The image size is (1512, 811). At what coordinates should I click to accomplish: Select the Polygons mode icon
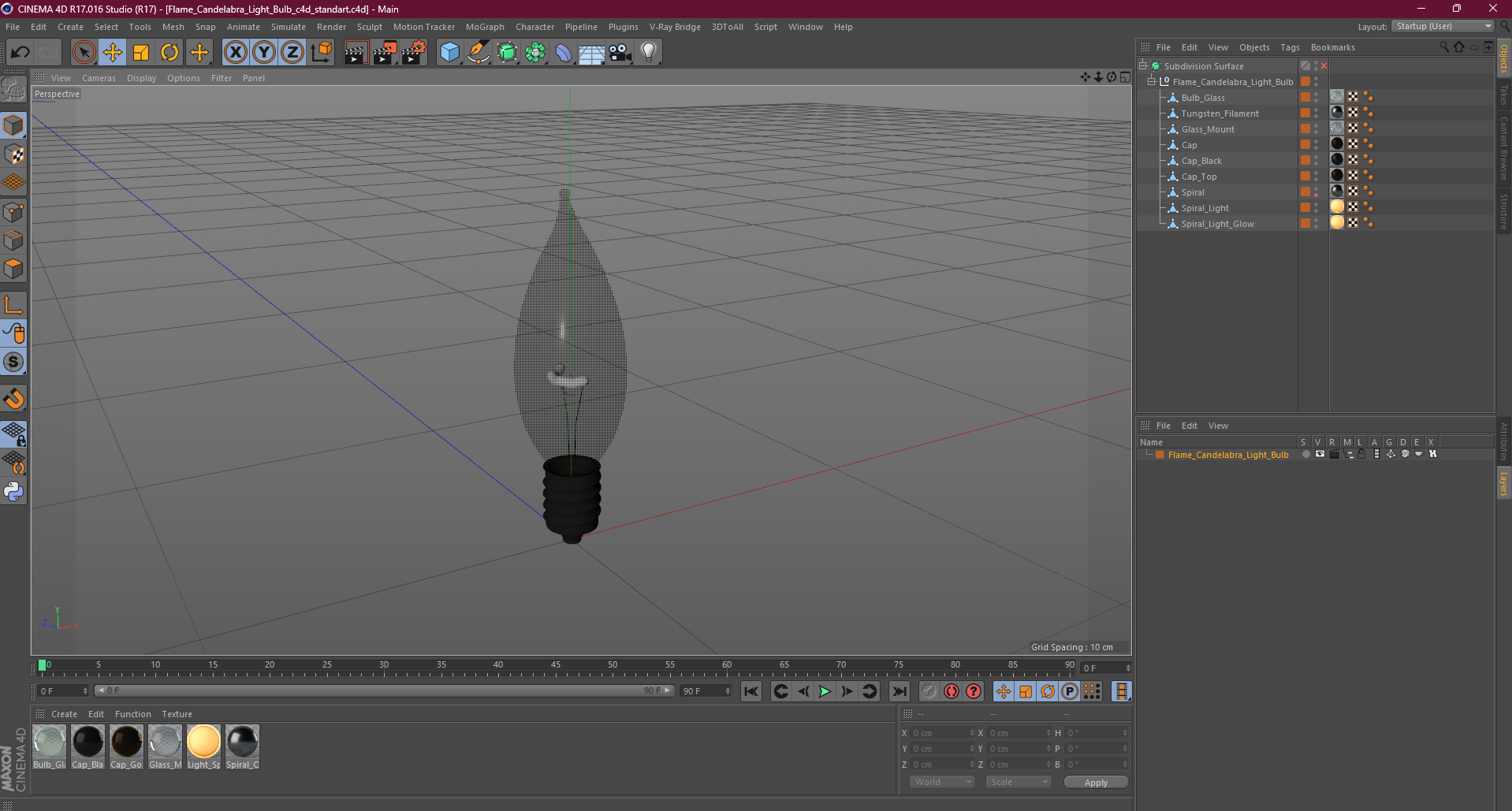[x=14, y=269]
